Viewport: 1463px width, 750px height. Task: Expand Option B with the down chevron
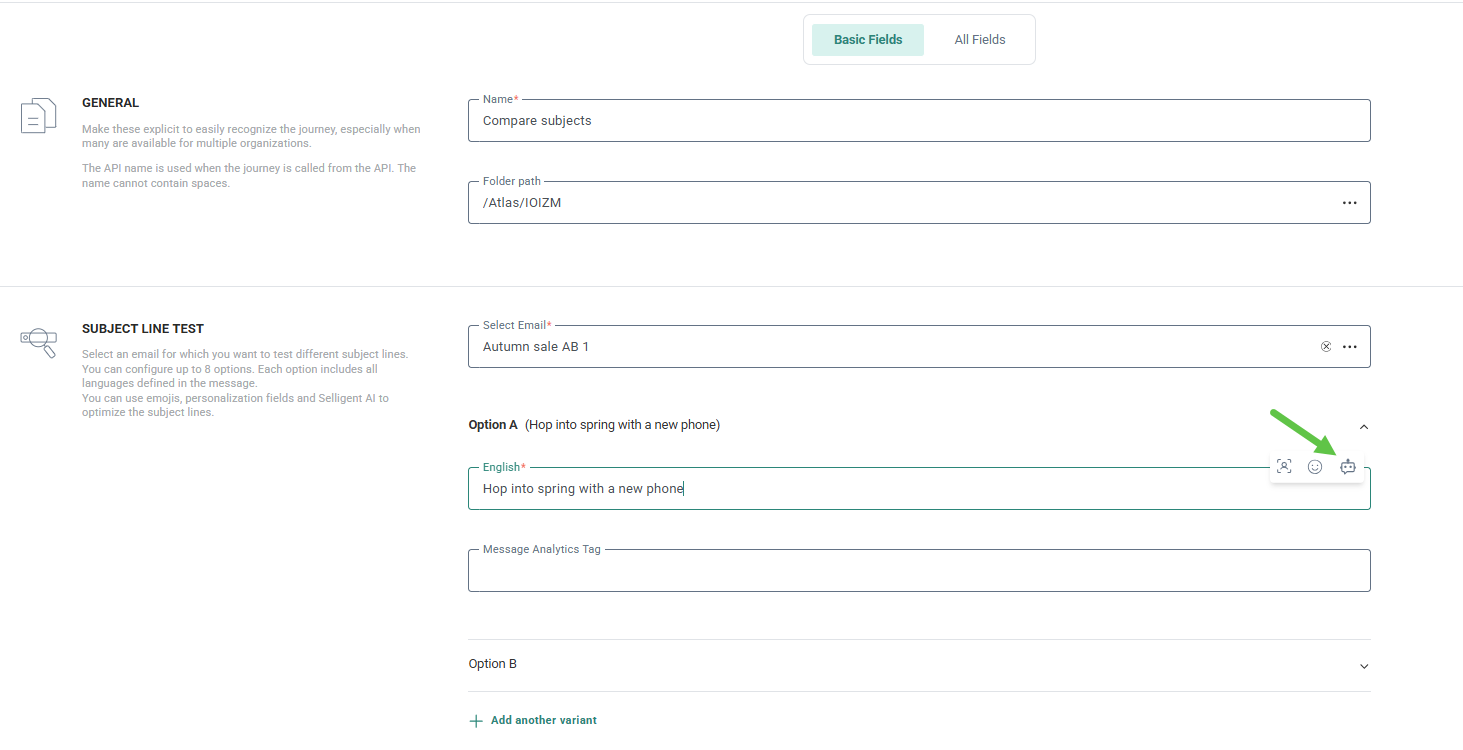1364,666
